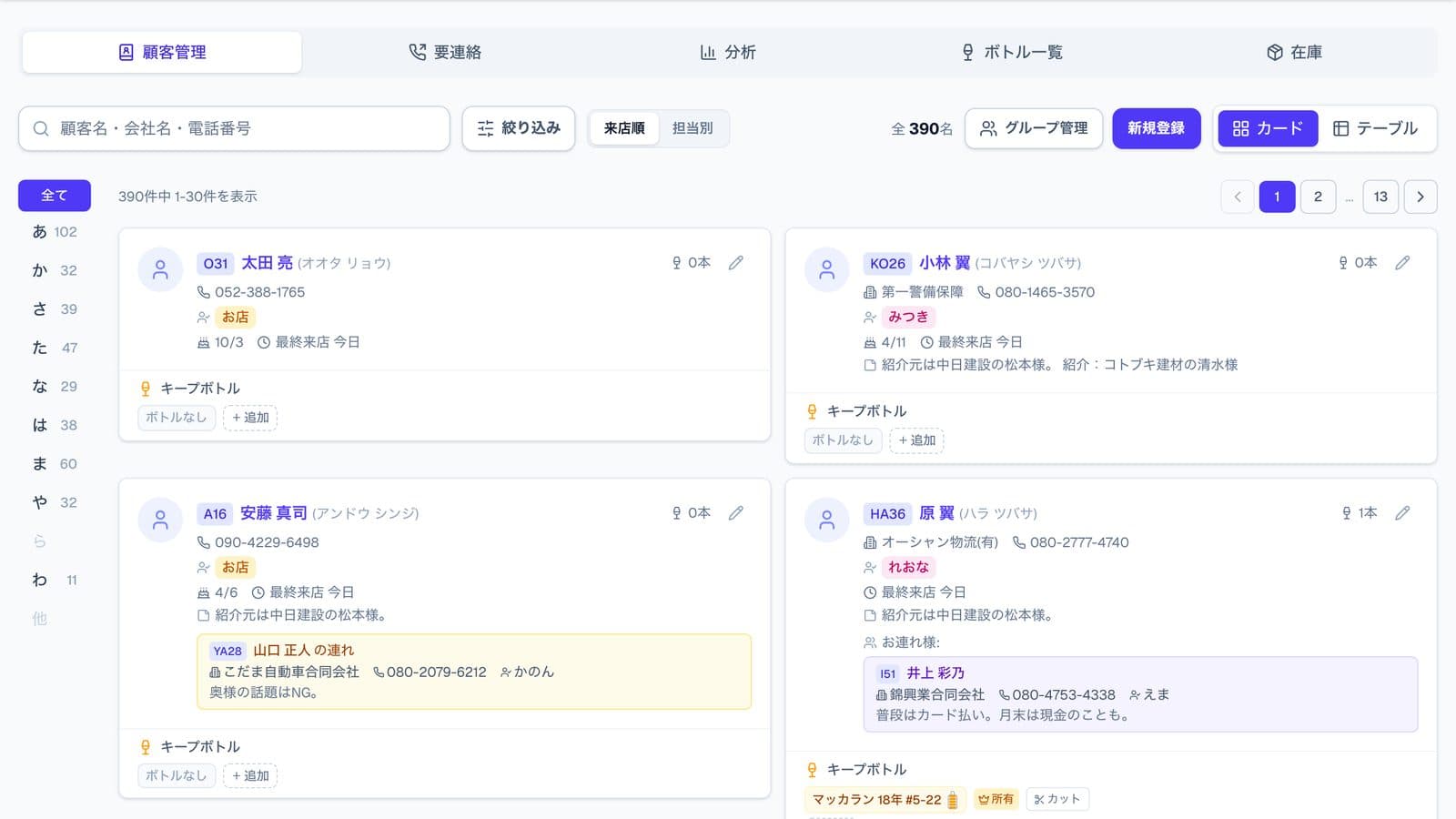This screenshot has height=819, width=1456.
Task: Go to the ボトル一覧 tab
Action: [x=1012, y=52]
